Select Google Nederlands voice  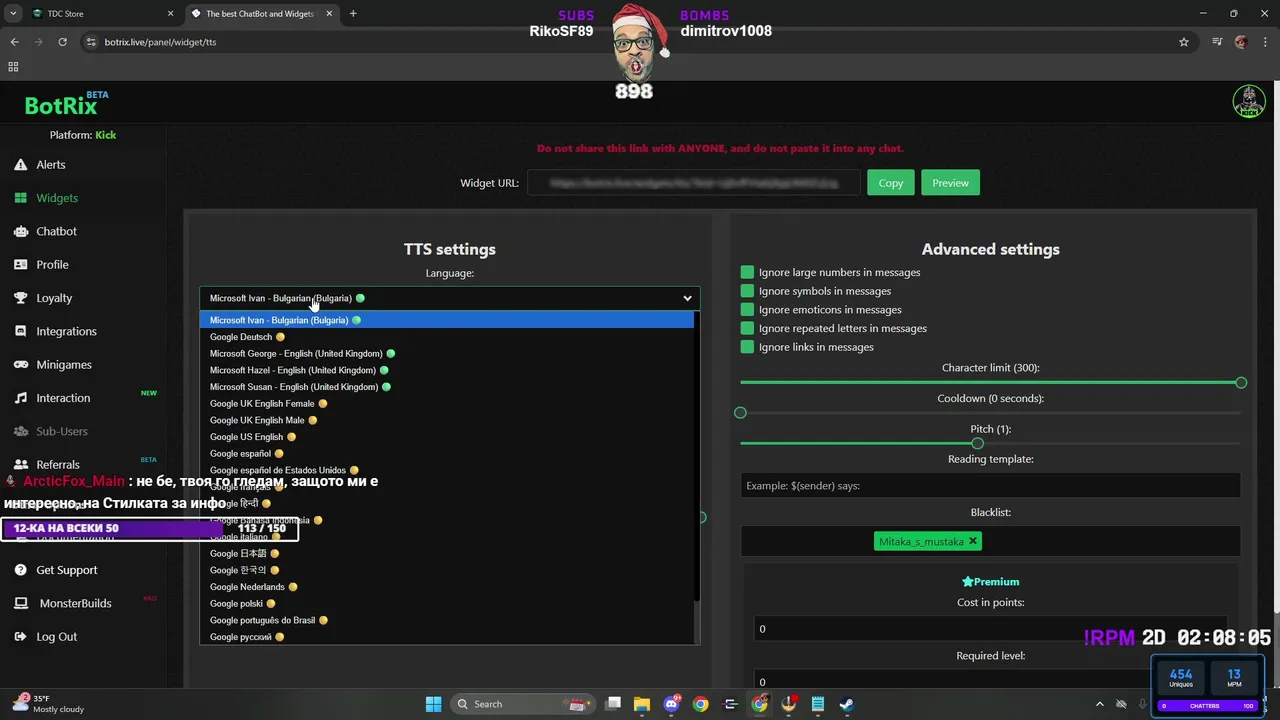click(x=447, y=587)
